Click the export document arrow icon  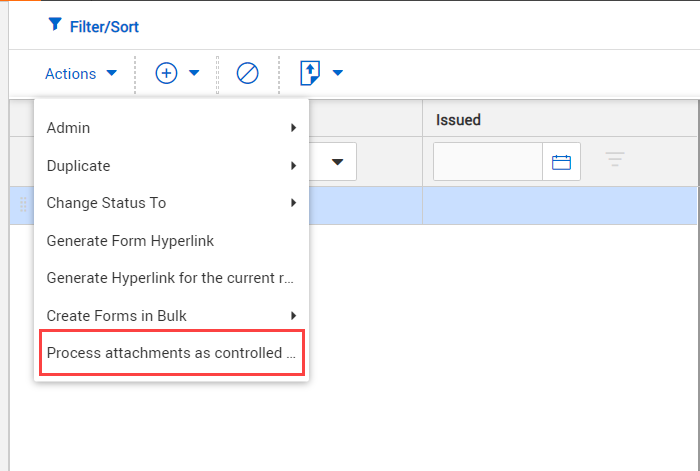tap(310, 73)
